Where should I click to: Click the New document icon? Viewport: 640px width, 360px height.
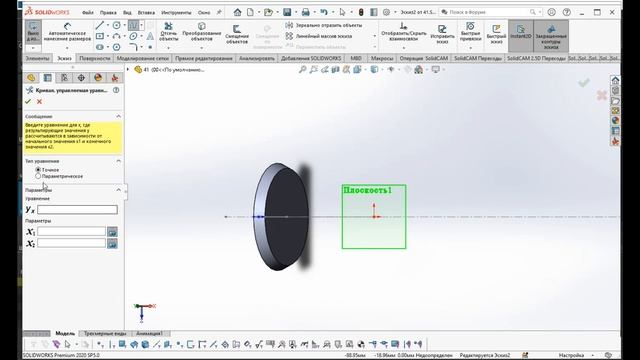coord(250,12)
